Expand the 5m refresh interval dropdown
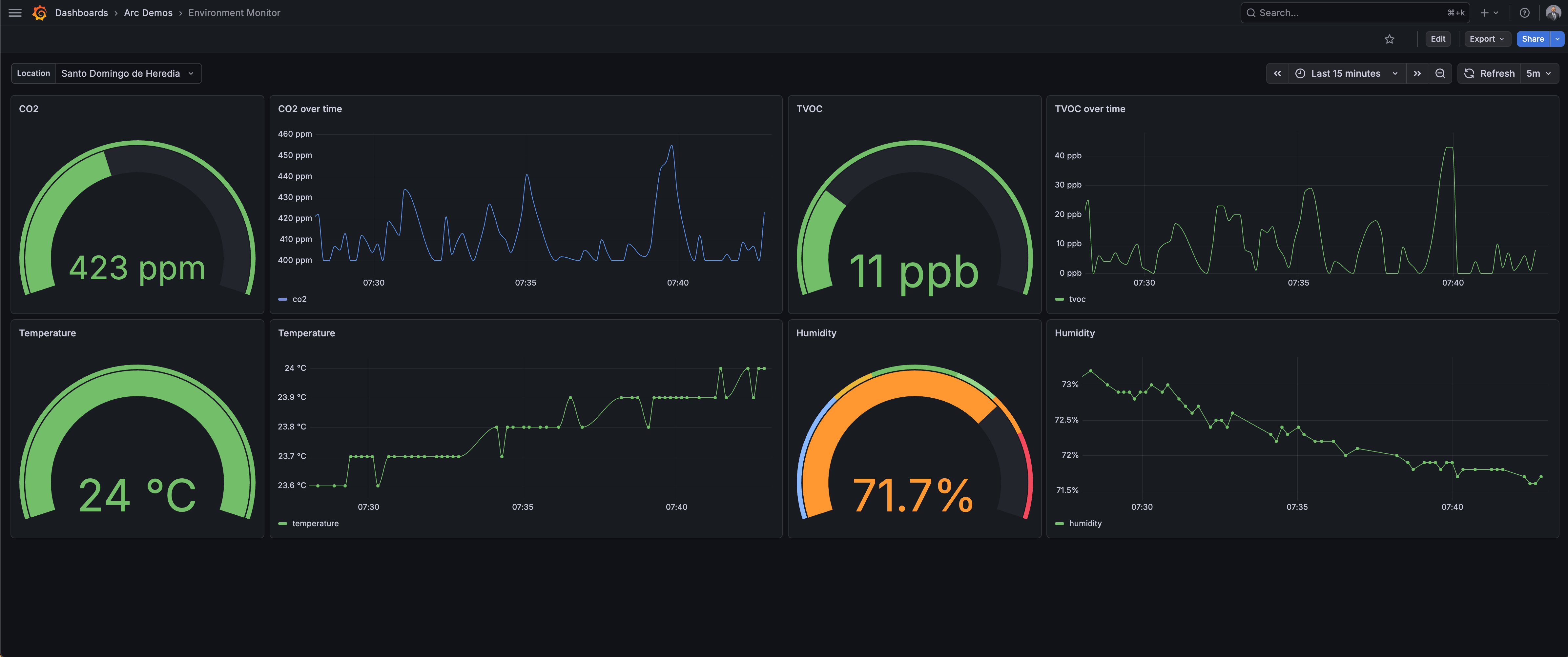 click(1539, 74)
